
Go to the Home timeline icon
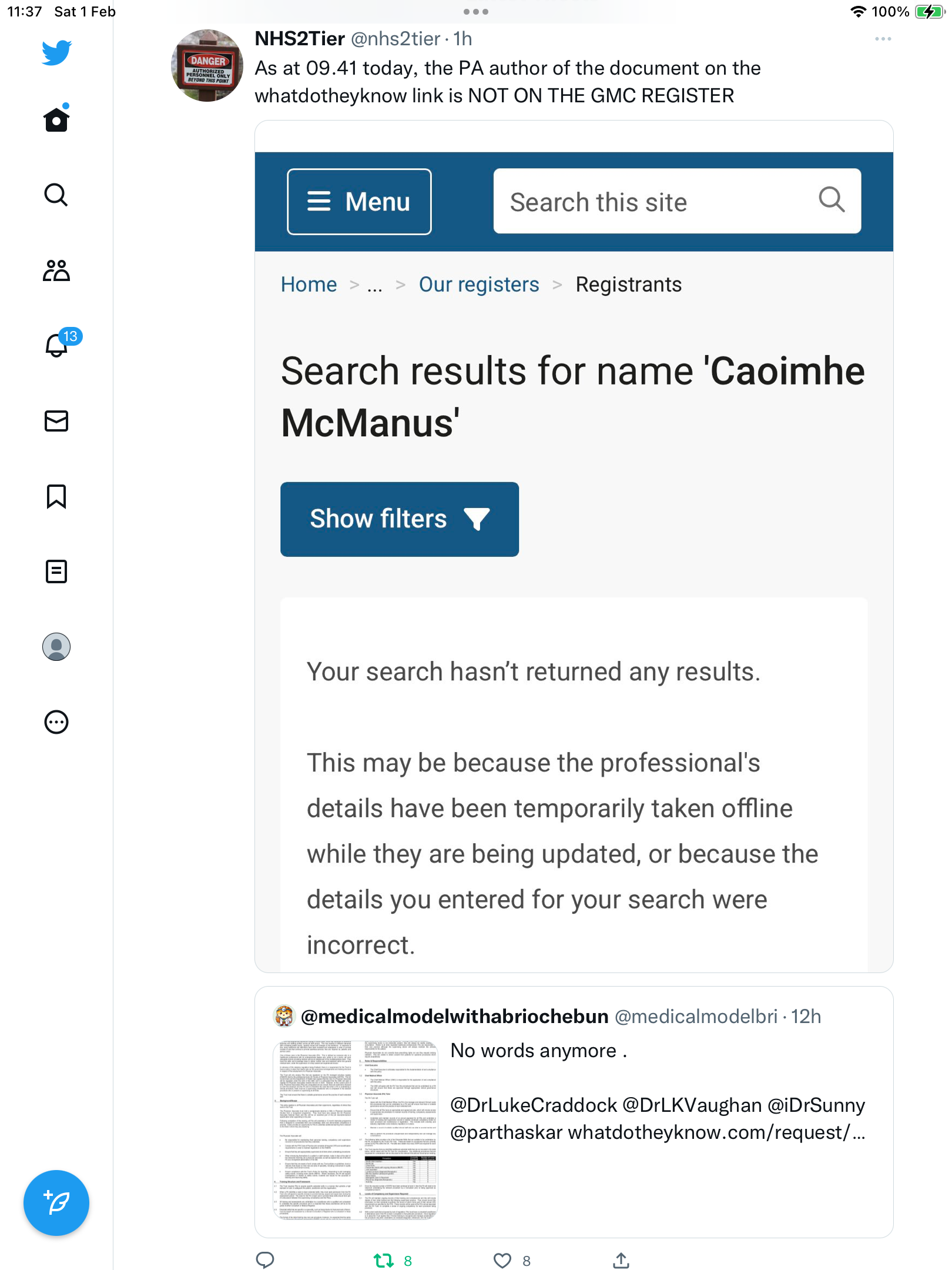[x=56, y=118]
